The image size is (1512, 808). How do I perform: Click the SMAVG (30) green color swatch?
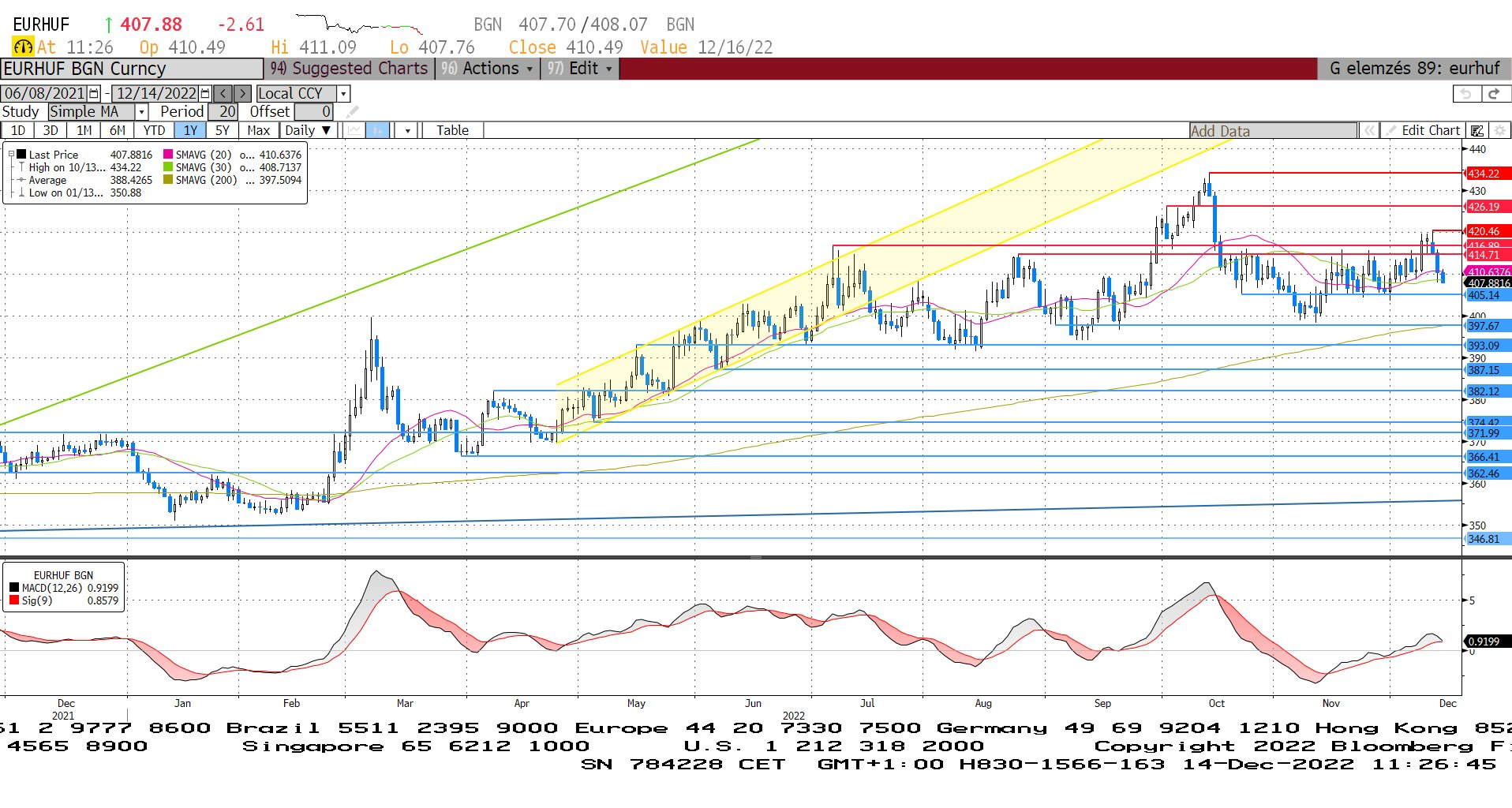click(x=168, y=167)
